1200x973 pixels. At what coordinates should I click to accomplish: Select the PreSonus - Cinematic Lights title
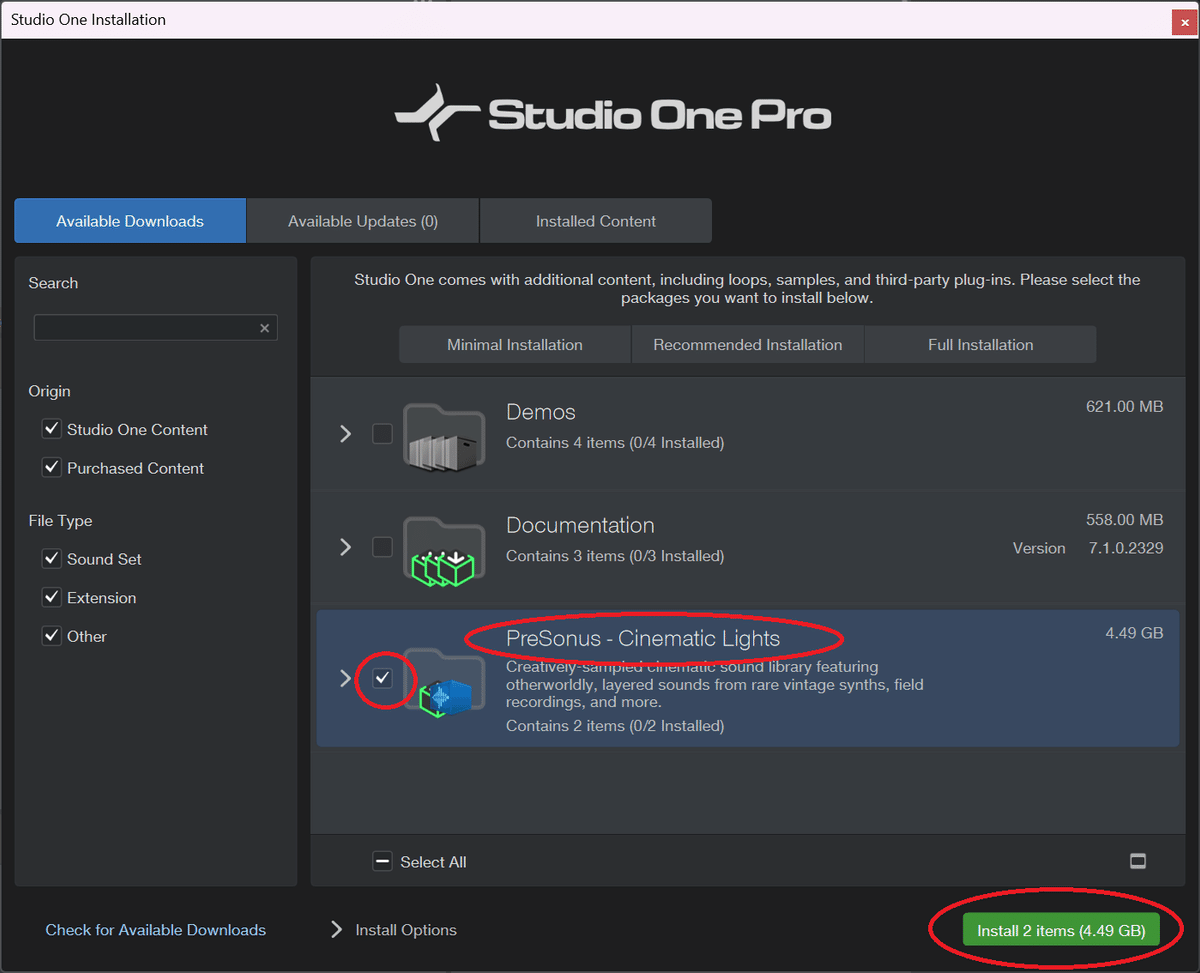(x=643, y=638)
